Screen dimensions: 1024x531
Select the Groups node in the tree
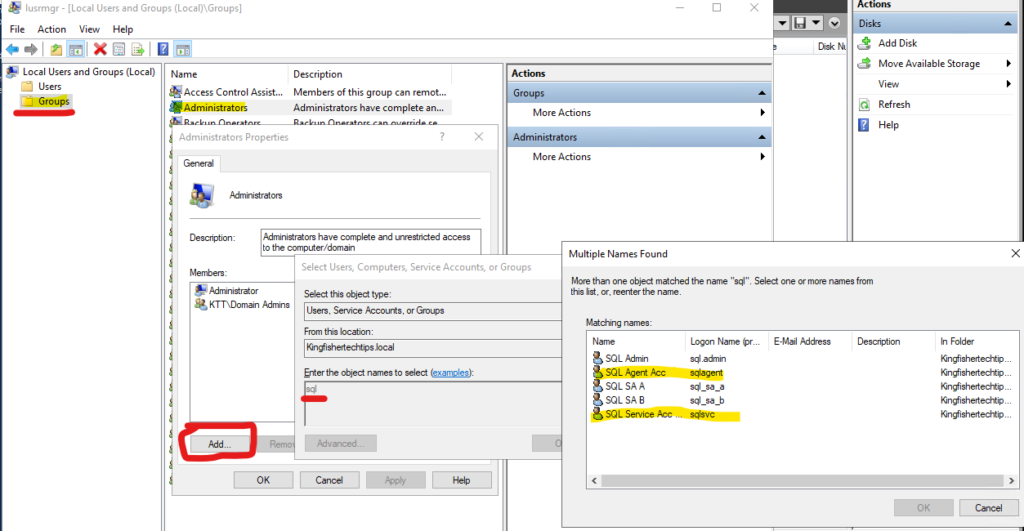click(54, 101)
